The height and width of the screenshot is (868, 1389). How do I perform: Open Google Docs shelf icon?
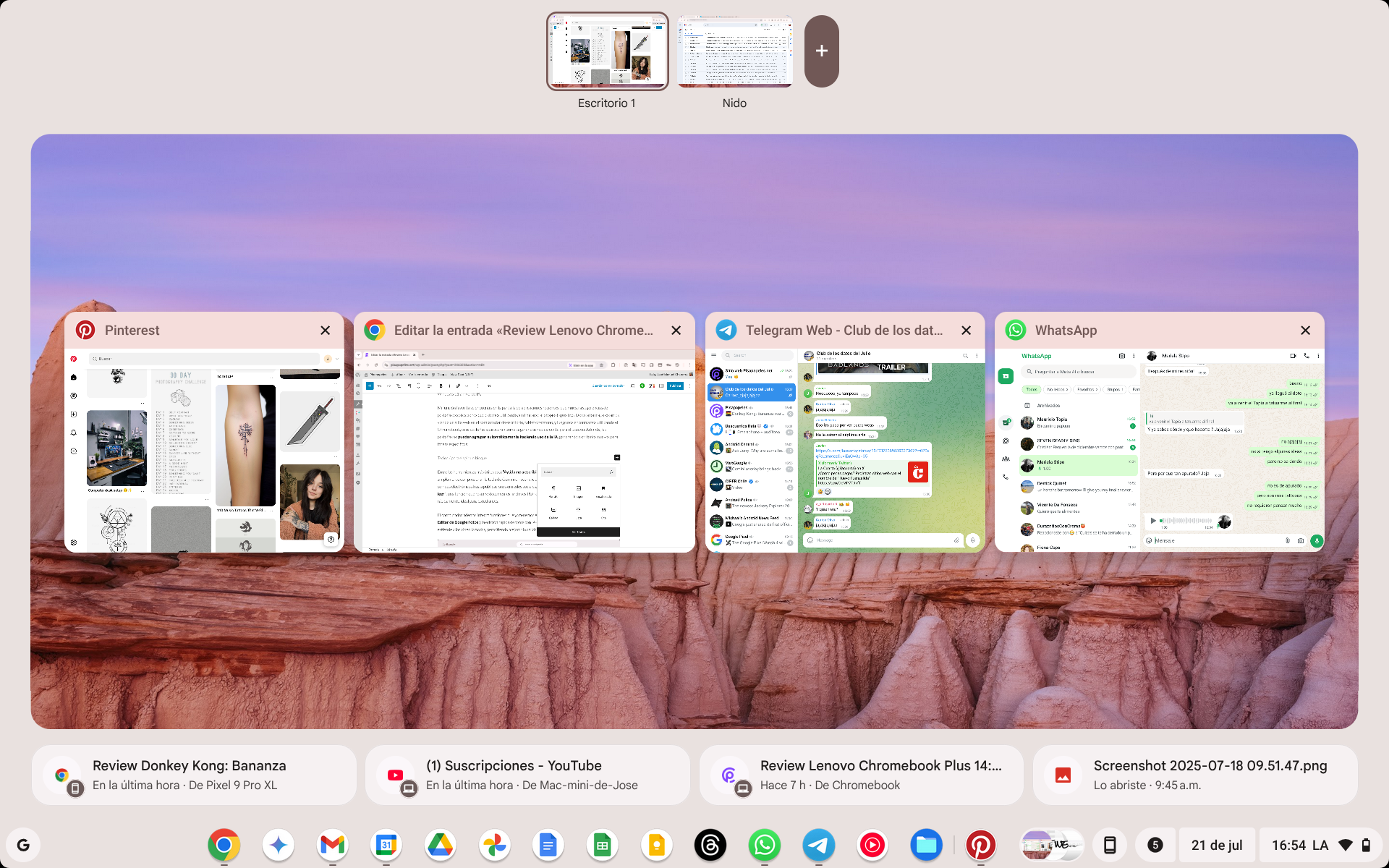[548, 845]
